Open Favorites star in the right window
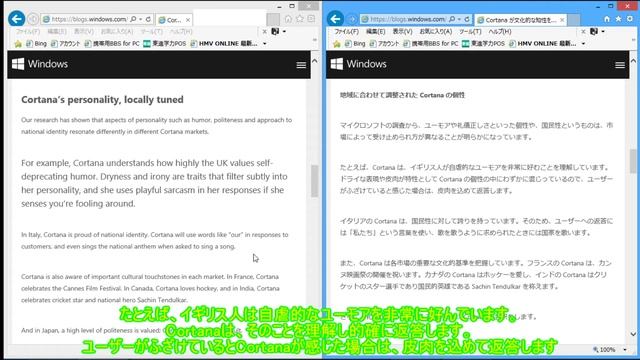The image size is (640, 360). (618, 19)
